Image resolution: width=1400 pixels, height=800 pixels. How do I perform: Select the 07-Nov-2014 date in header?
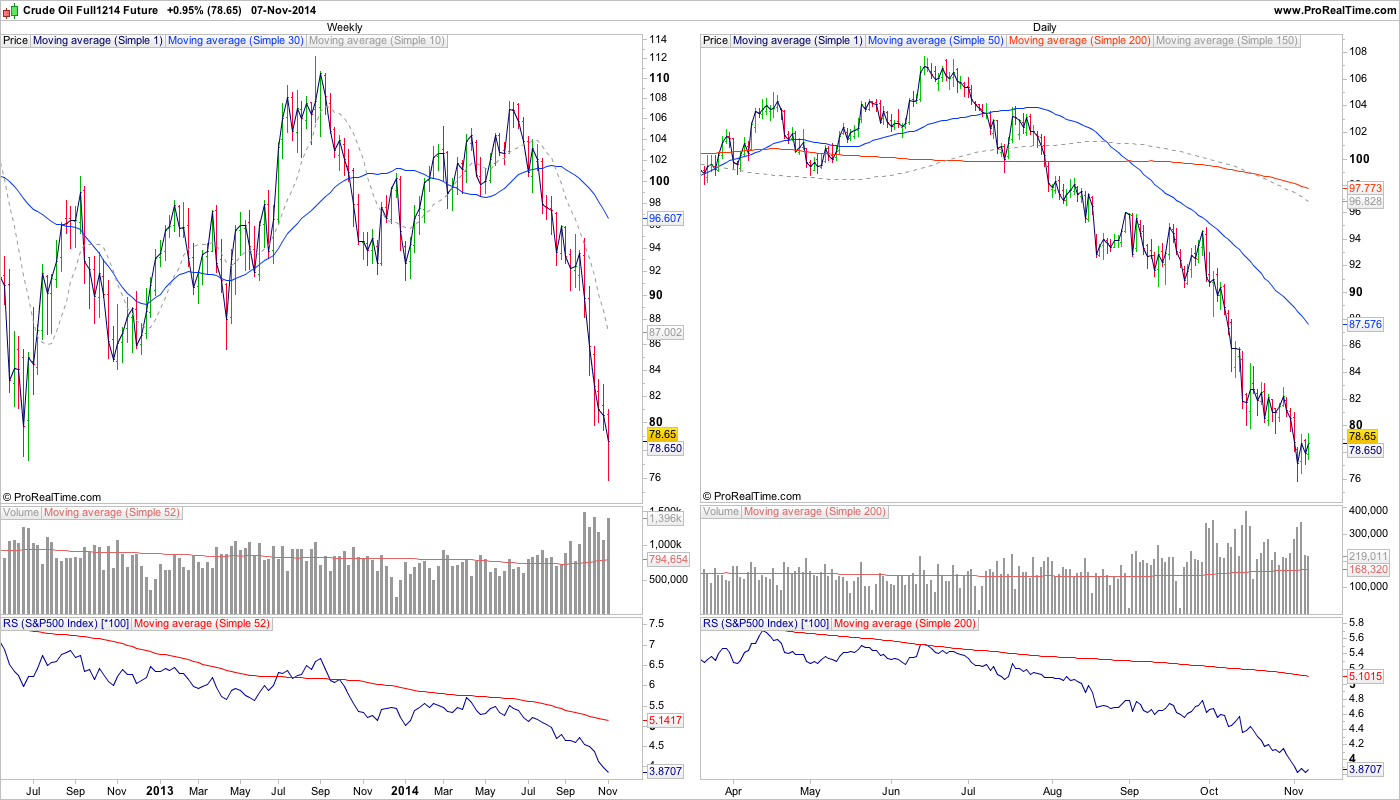click(x=284, y=10)
